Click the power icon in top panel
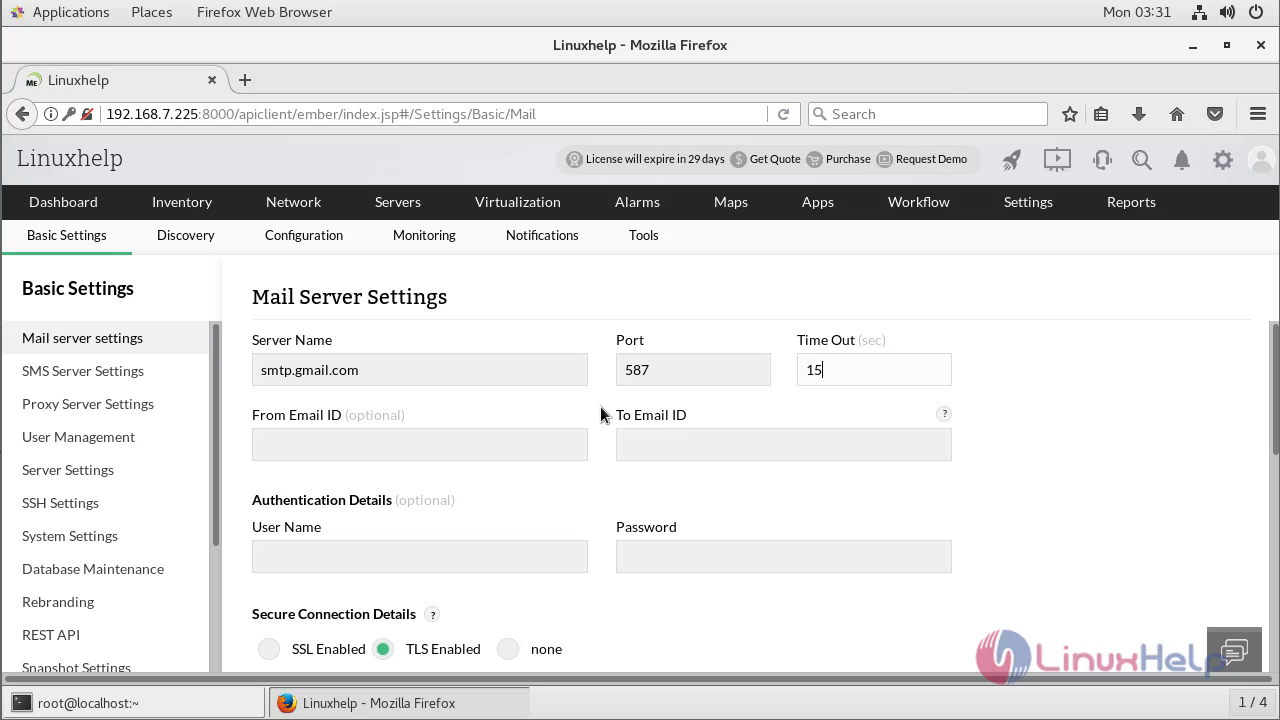 pos(1258,12)
